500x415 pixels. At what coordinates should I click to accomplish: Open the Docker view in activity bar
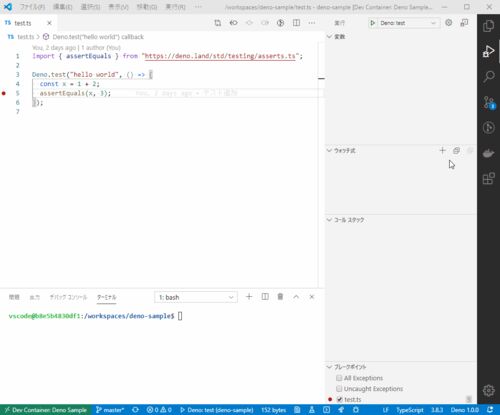[488, 153]
